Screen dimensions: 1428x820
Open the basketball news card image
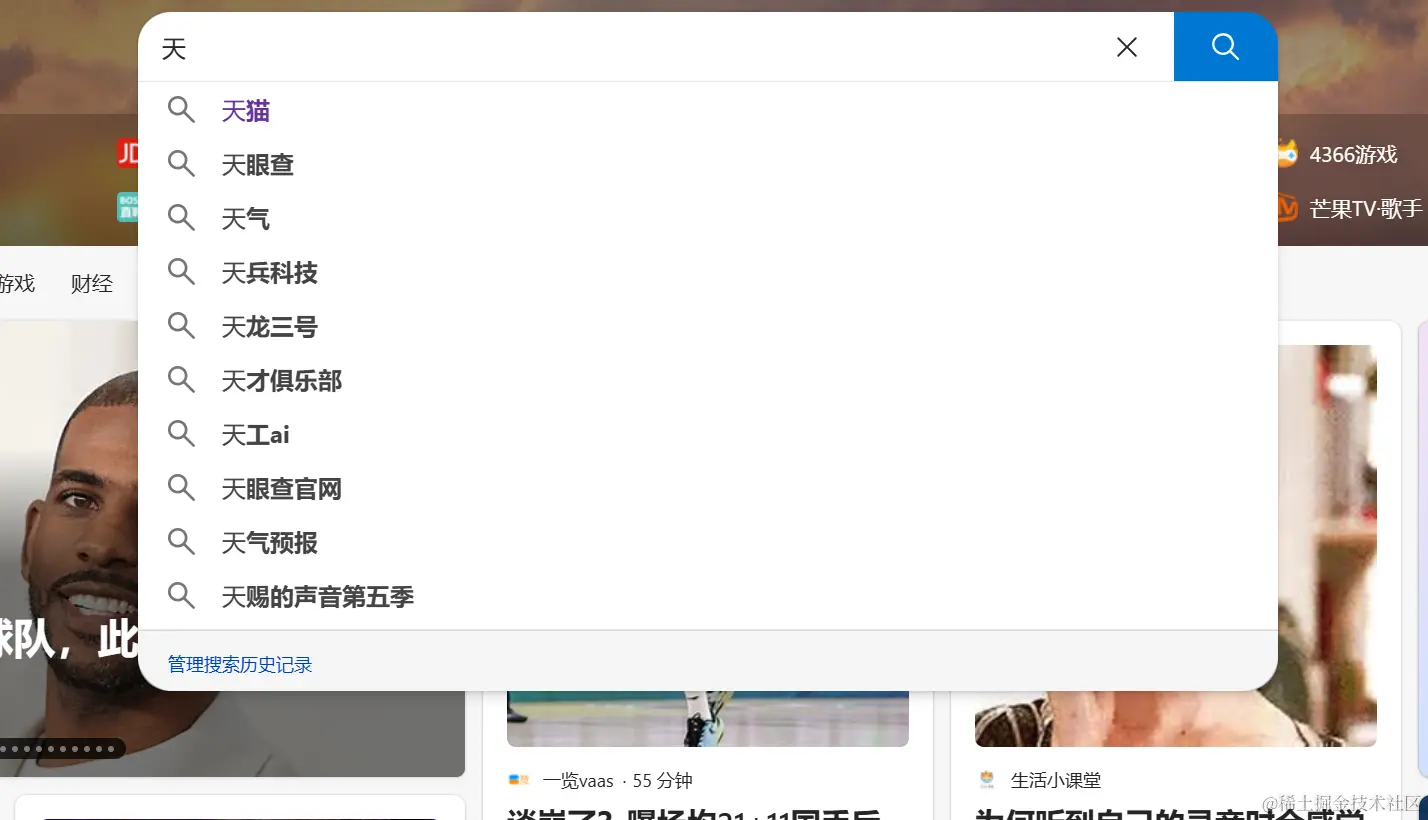click(708, 718)
